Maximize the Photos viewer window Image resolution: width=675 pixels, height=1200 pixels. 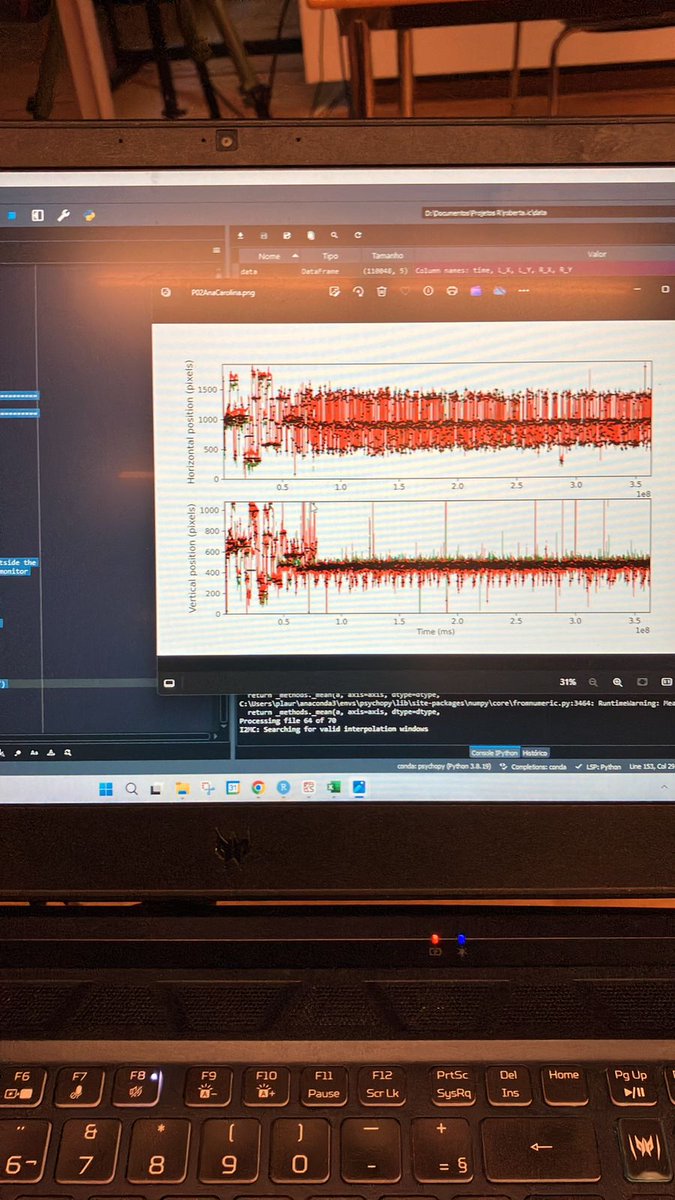(x=666, y=289)
